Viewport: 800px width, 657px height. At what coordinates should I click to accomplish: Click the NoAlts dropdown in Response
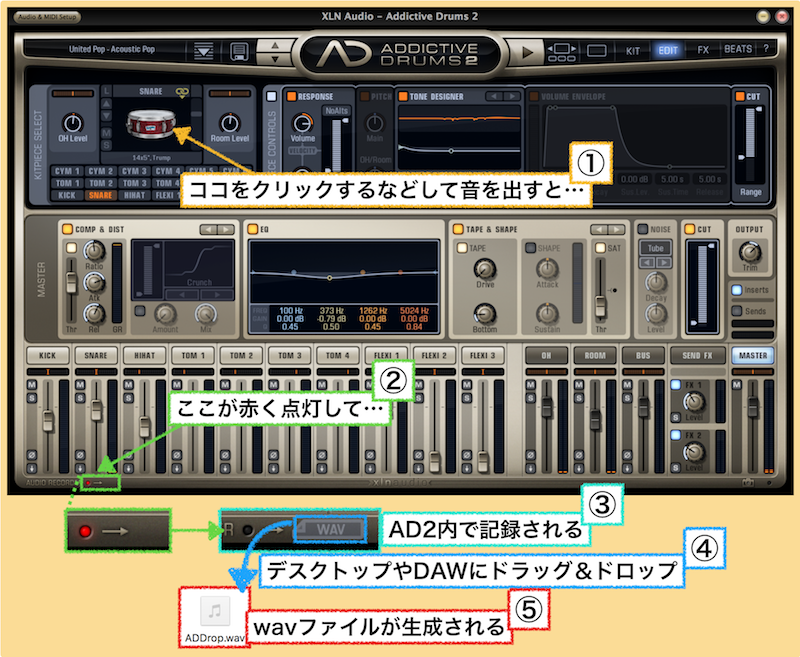coord(336,111)
